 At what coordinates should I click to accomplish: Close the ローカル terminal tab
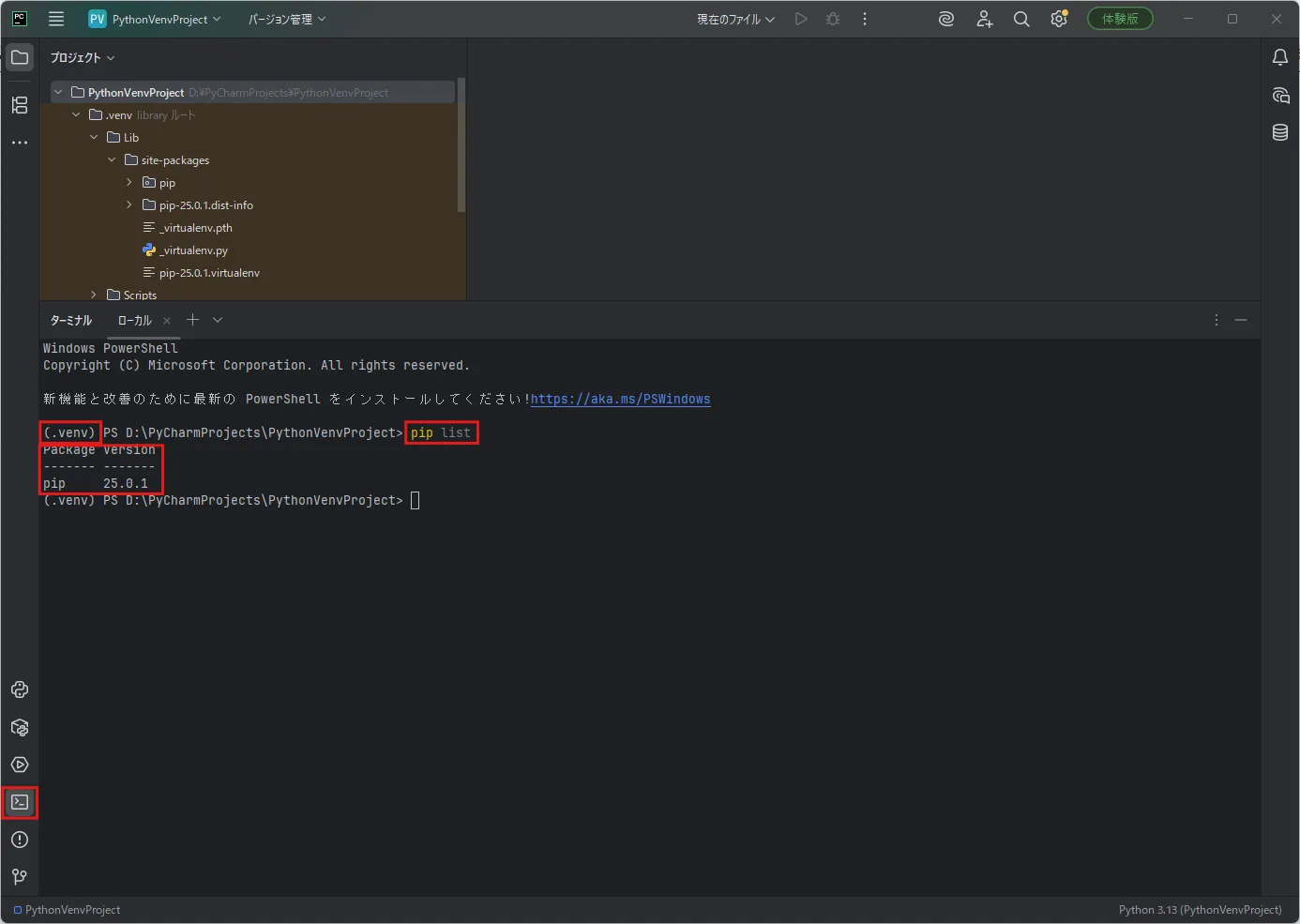pyautogui.click(x=167, y=321)
